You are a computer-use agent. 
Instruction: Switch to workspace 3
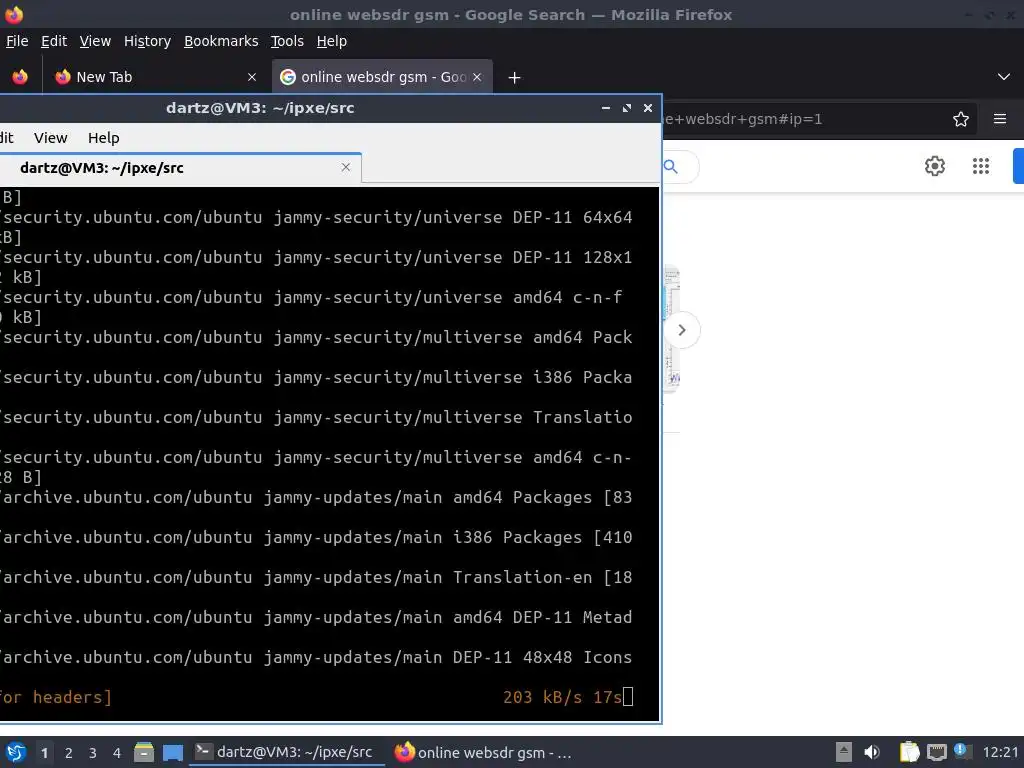click(93, 753)
